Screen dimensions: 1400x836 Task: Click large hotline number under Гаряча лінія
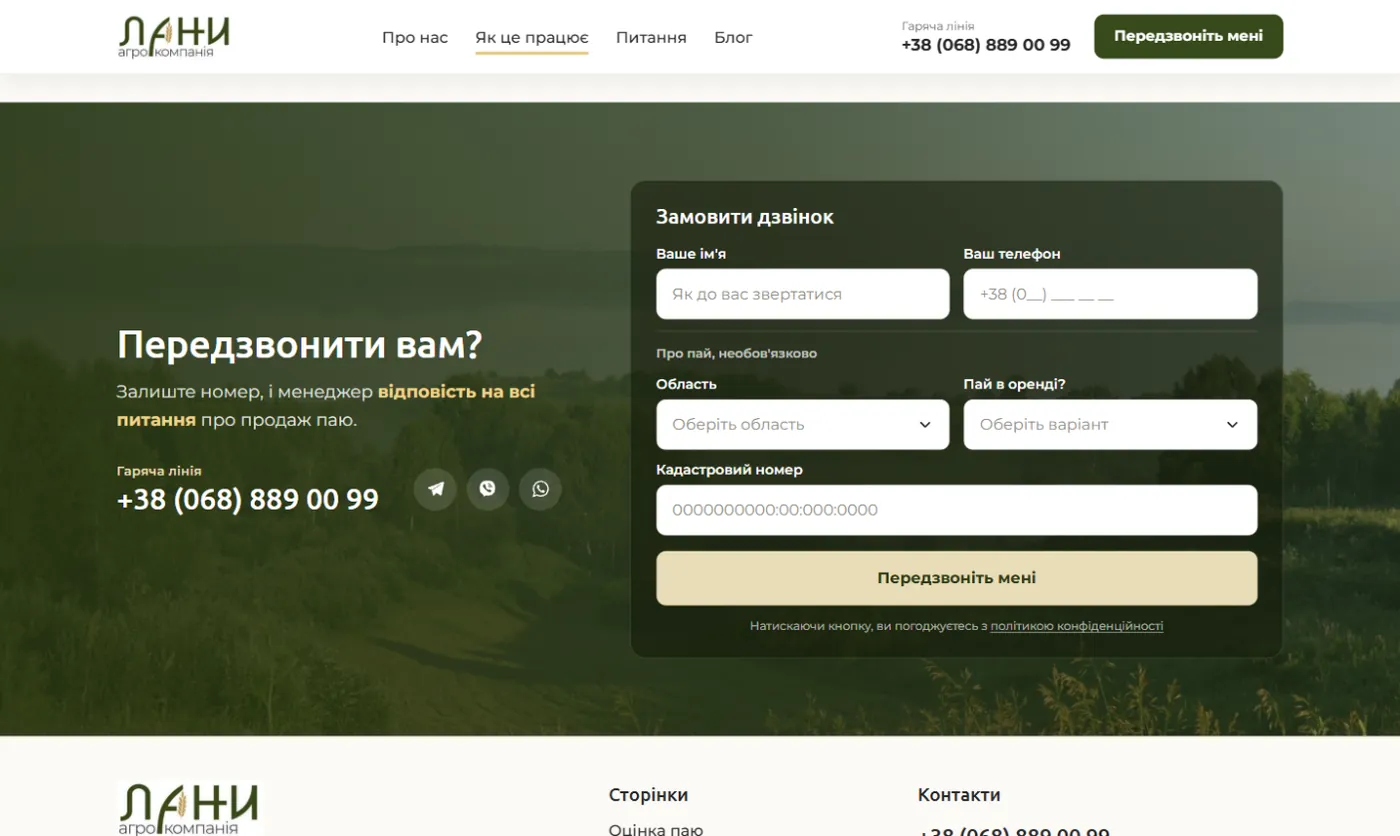248,499
